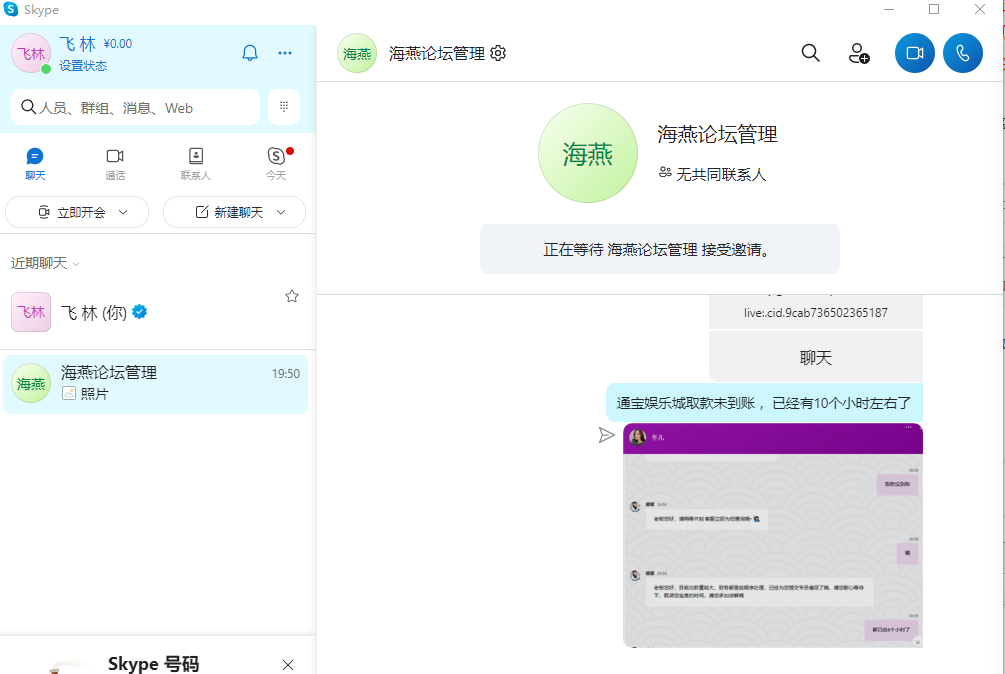Screen dimensions: 1005x674
Task: Click the 海燕 header avatar
Action: (357, 53)
